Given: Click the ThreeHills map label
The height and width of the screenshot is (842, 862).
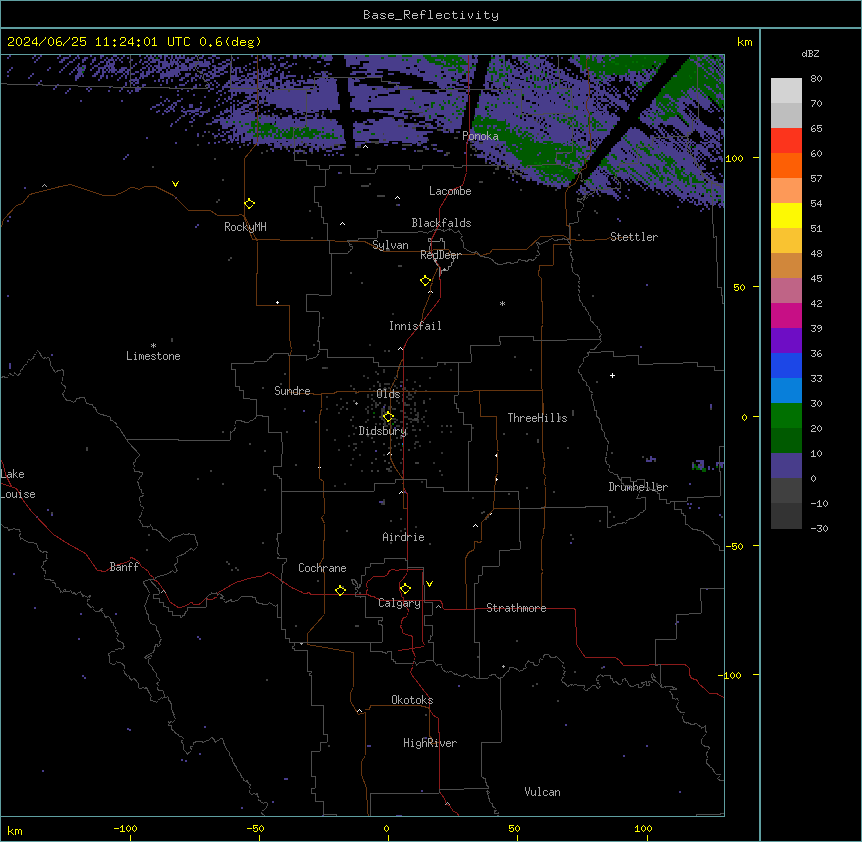Looking at the screenshot, I should point(537,418).
